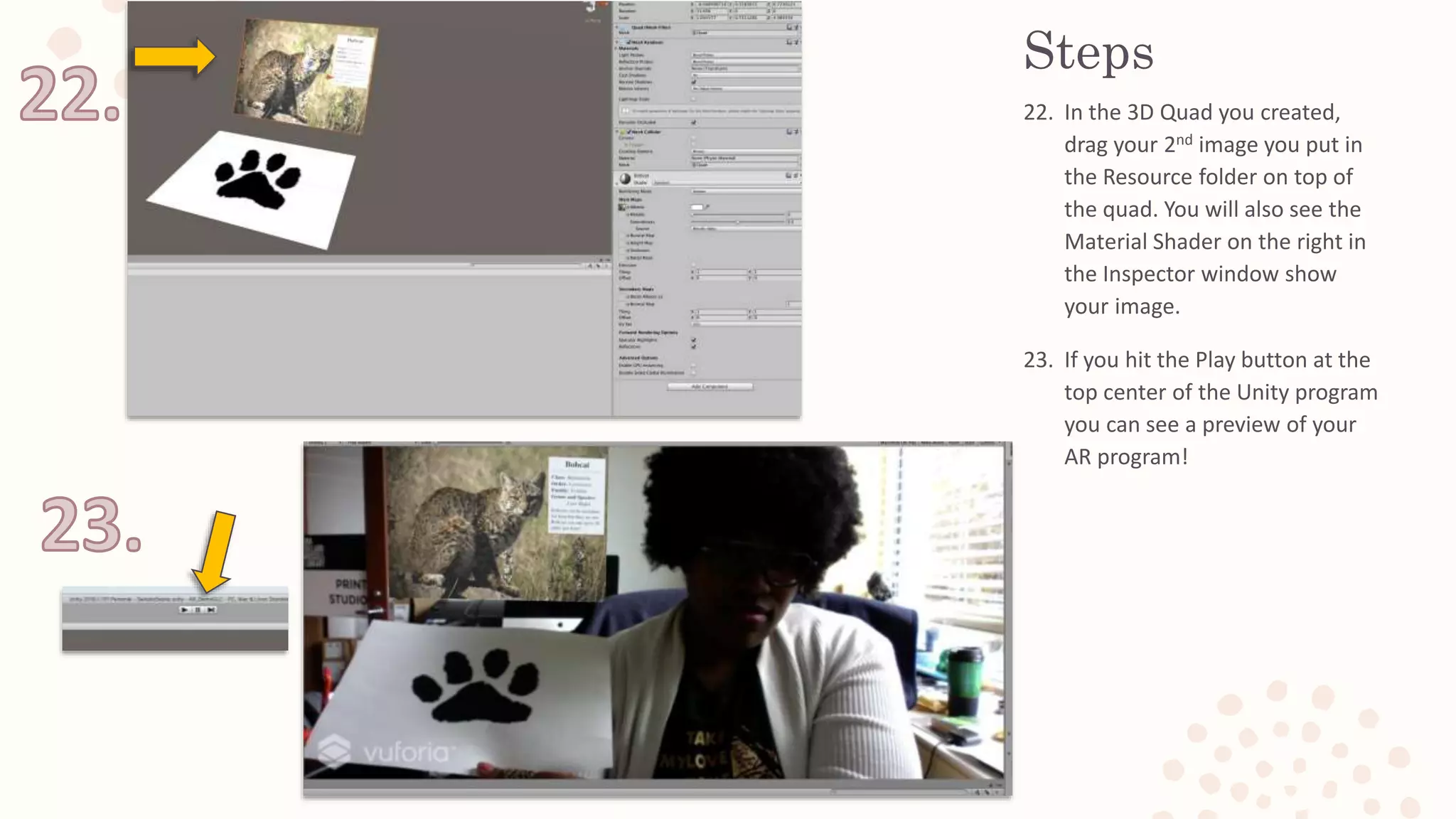The image size is (1456, 819).
Task: Collapse the Quad Mesh Filter component
Action: [616, 27]
